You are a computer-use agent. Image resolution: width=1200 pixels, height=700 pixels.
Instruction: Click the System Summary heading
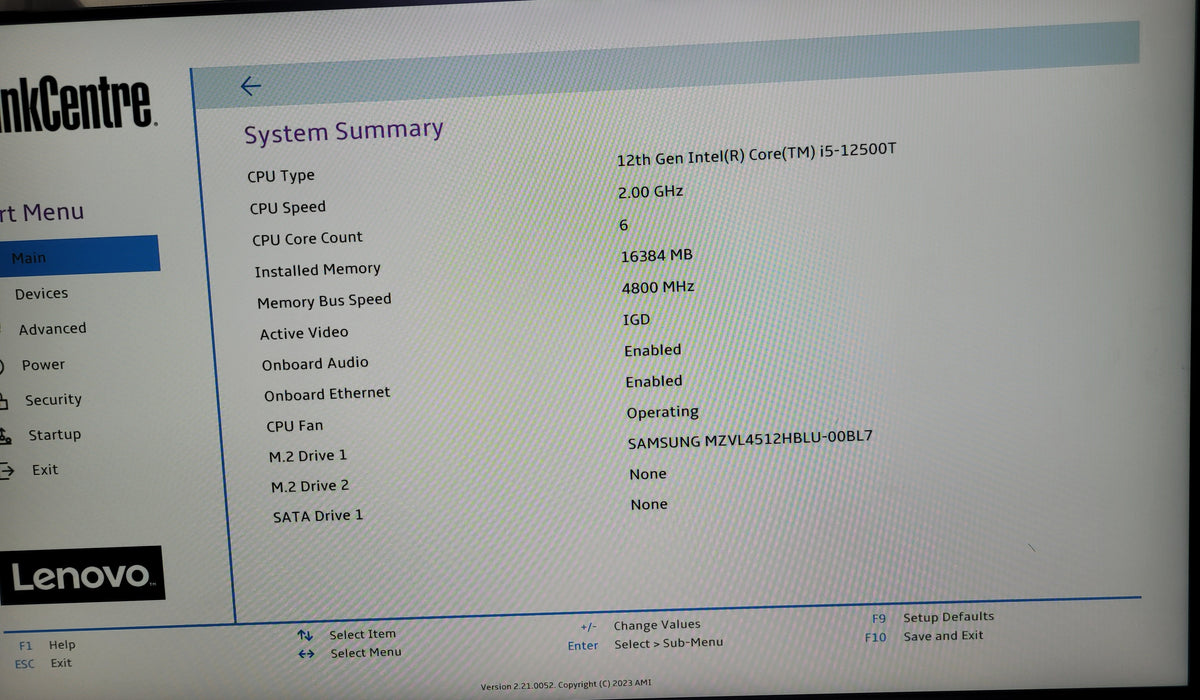(x=343, y=132)
